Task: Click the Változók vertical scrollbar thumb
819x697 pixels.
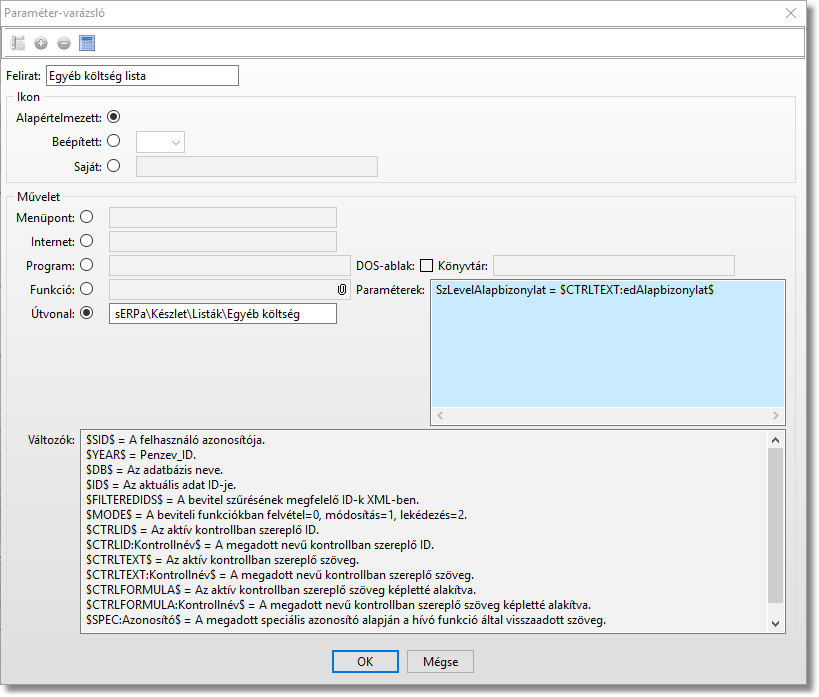Action: click(x=776, y=525)
